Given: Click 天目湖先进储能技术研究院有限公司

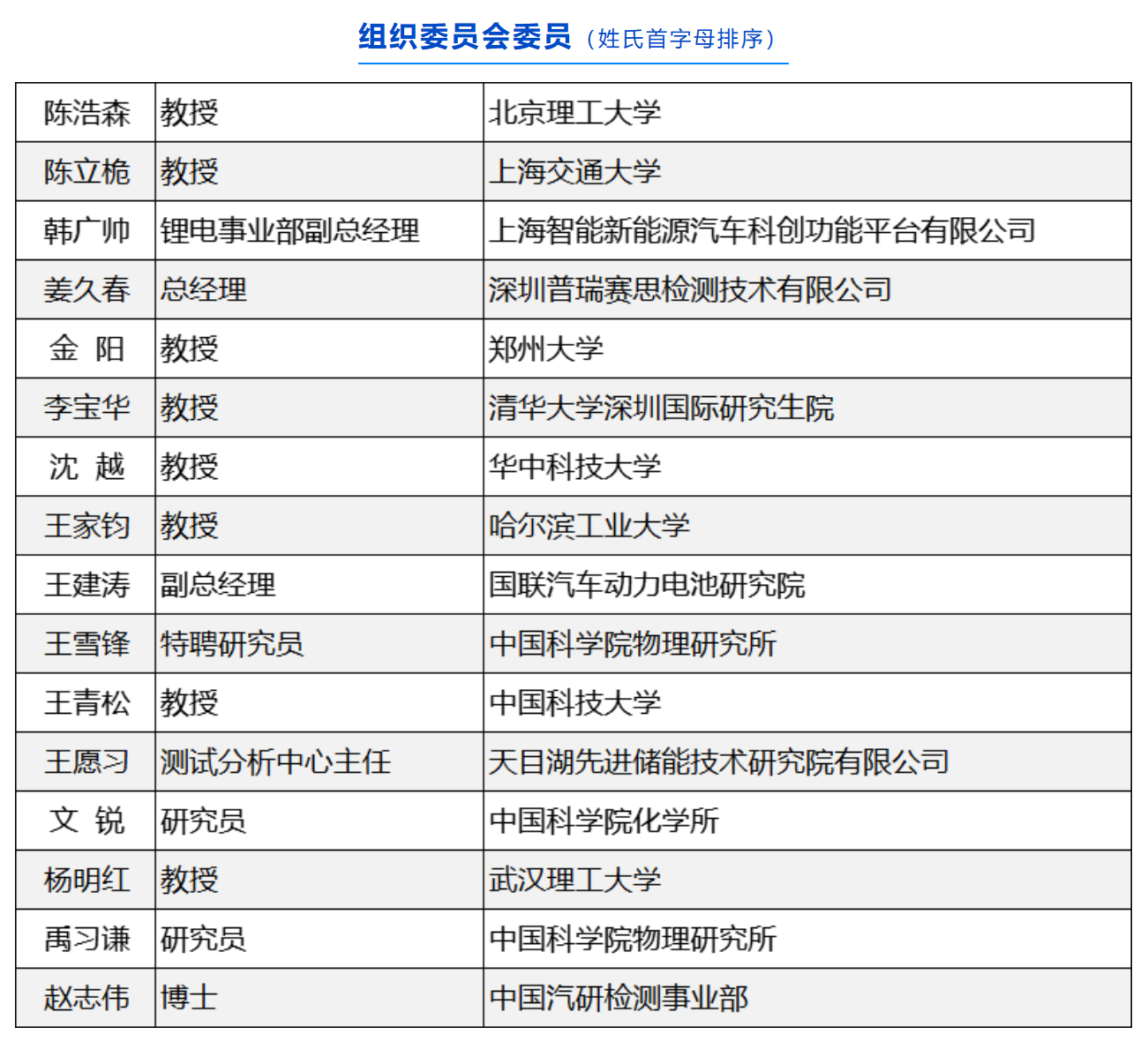Looking at the screenshot, I should coord(719,763).
